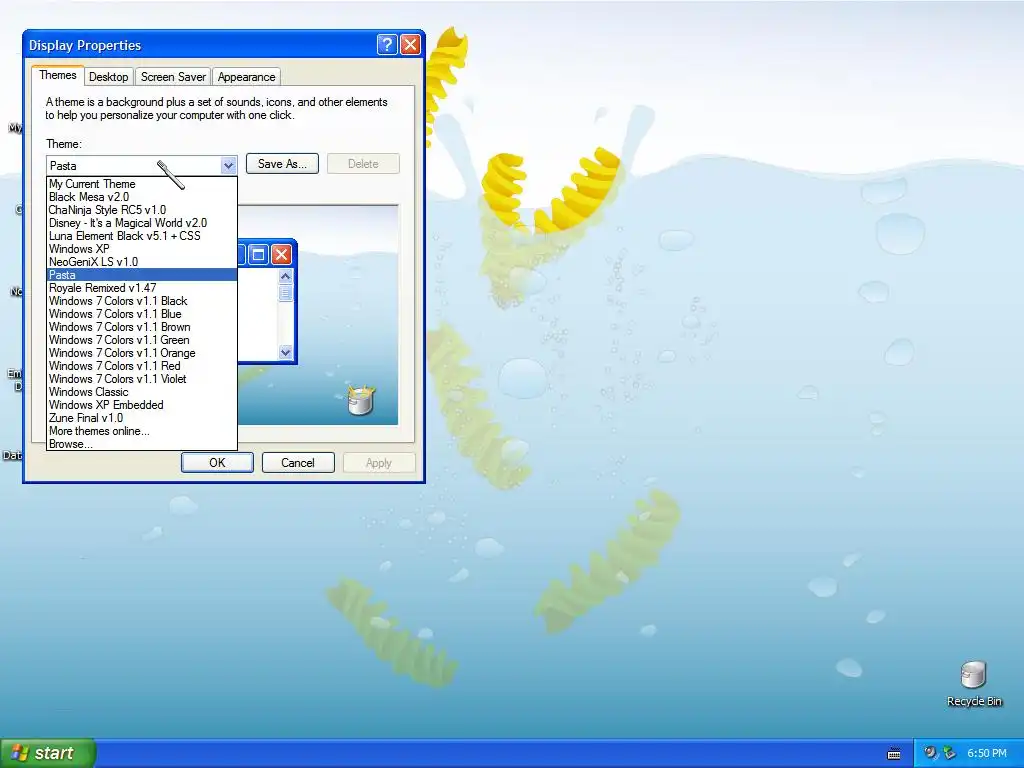
Task: Pick ChaNinja Style RC5 v1.0
Action: 142,210
